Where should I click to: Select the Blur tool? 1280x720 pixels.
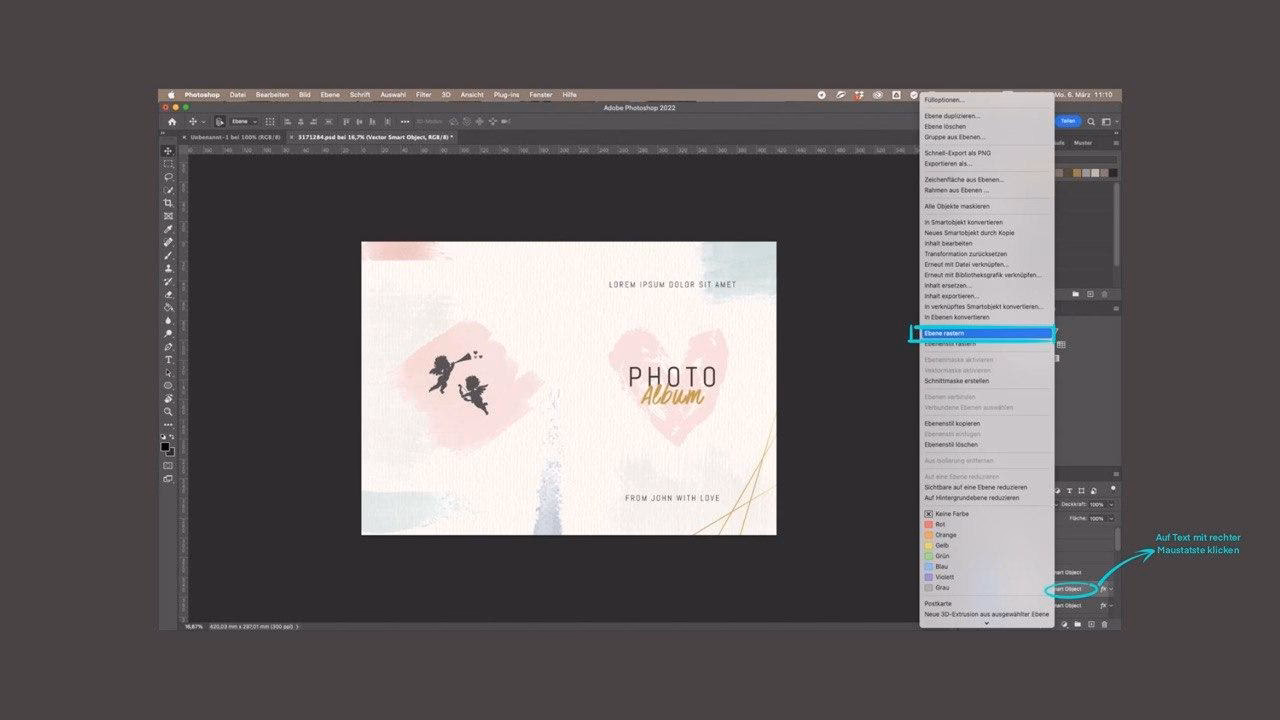click(x=168, y=320)
